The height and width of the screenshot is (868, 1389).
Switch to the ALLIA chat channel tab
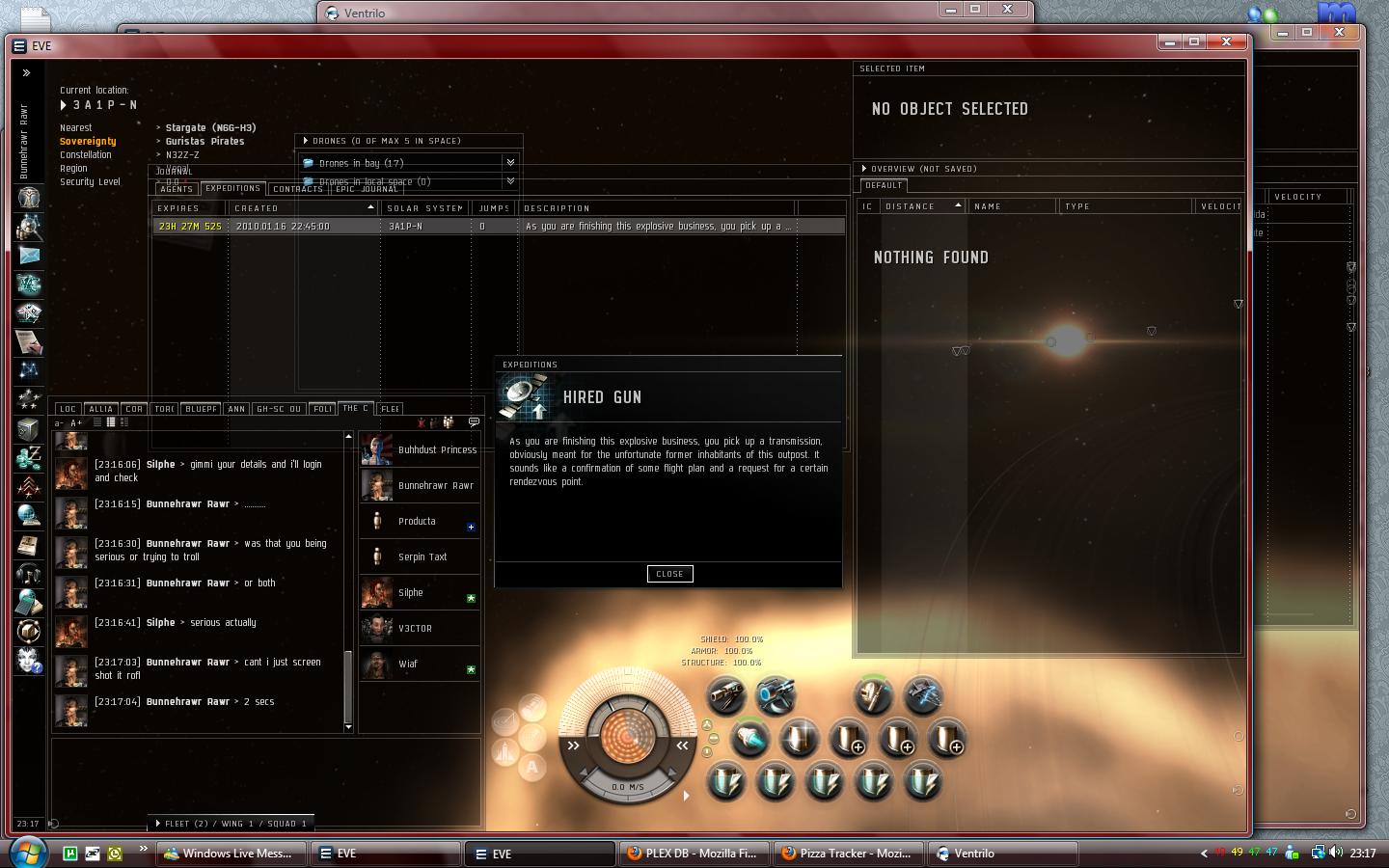[x=100, y=409]
